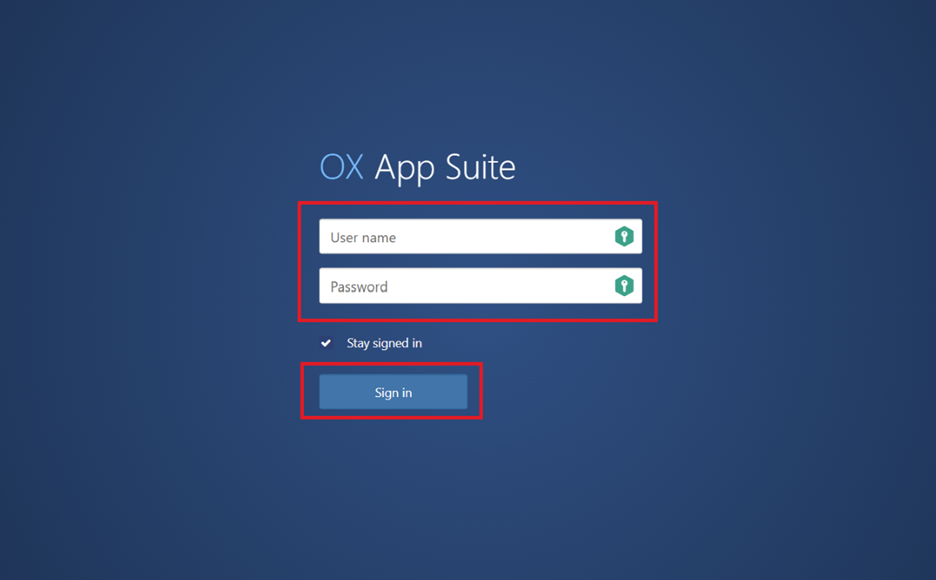Click the 'Stay signed in' label text

coord(384,343)
